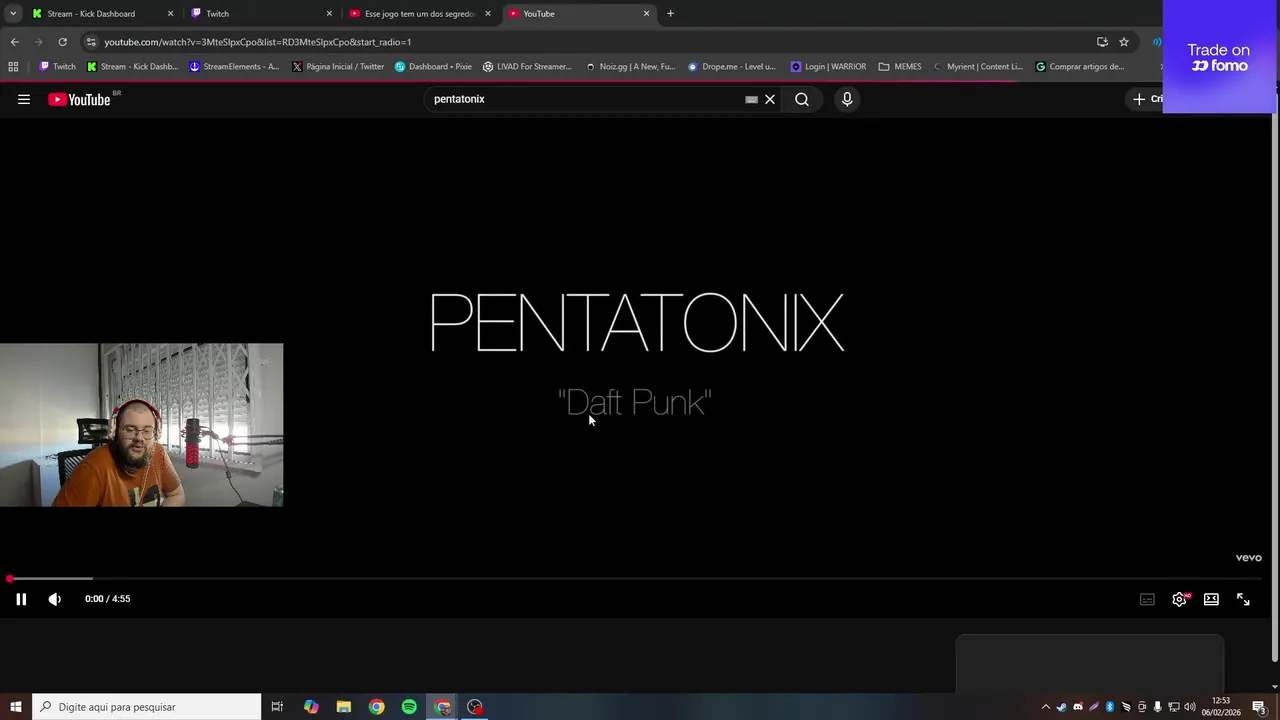
Task: Mute the video volume
Action: pyautogui.click(x=55, y=599)
